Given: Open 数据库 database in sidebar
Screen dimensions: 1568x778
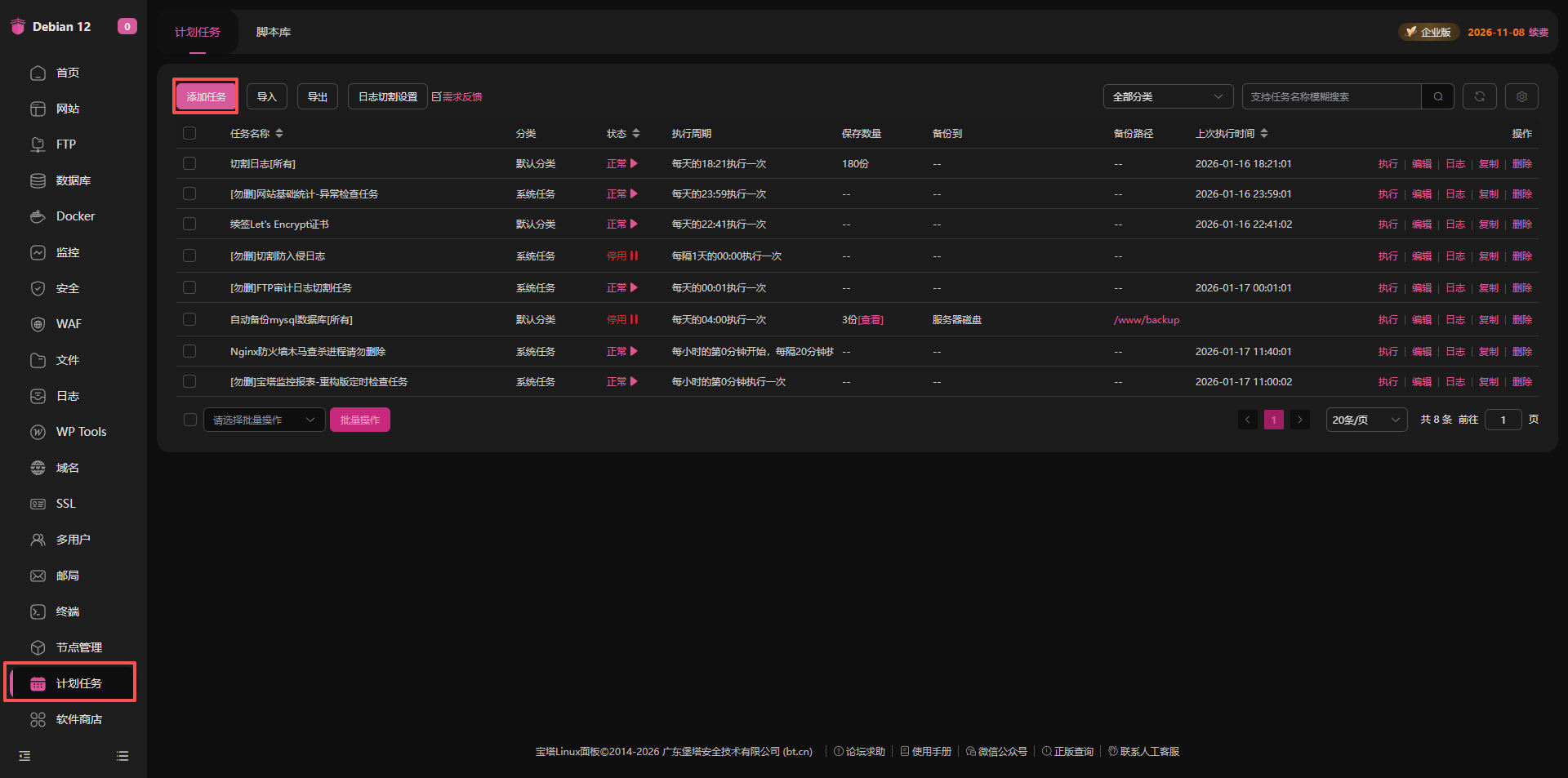Looking at the screenshot, I should coord(73,180).
